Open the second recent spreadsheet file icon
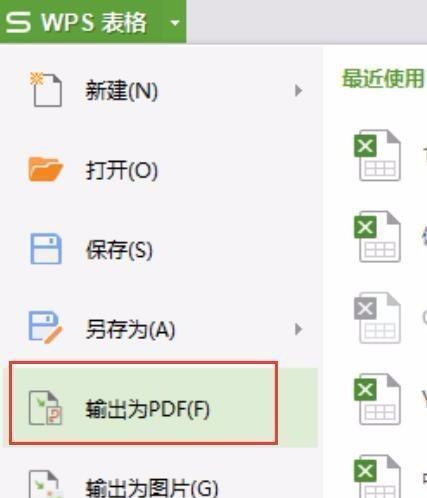The height and width of the screenshot is (498, 427). click(x=377, y=236)
